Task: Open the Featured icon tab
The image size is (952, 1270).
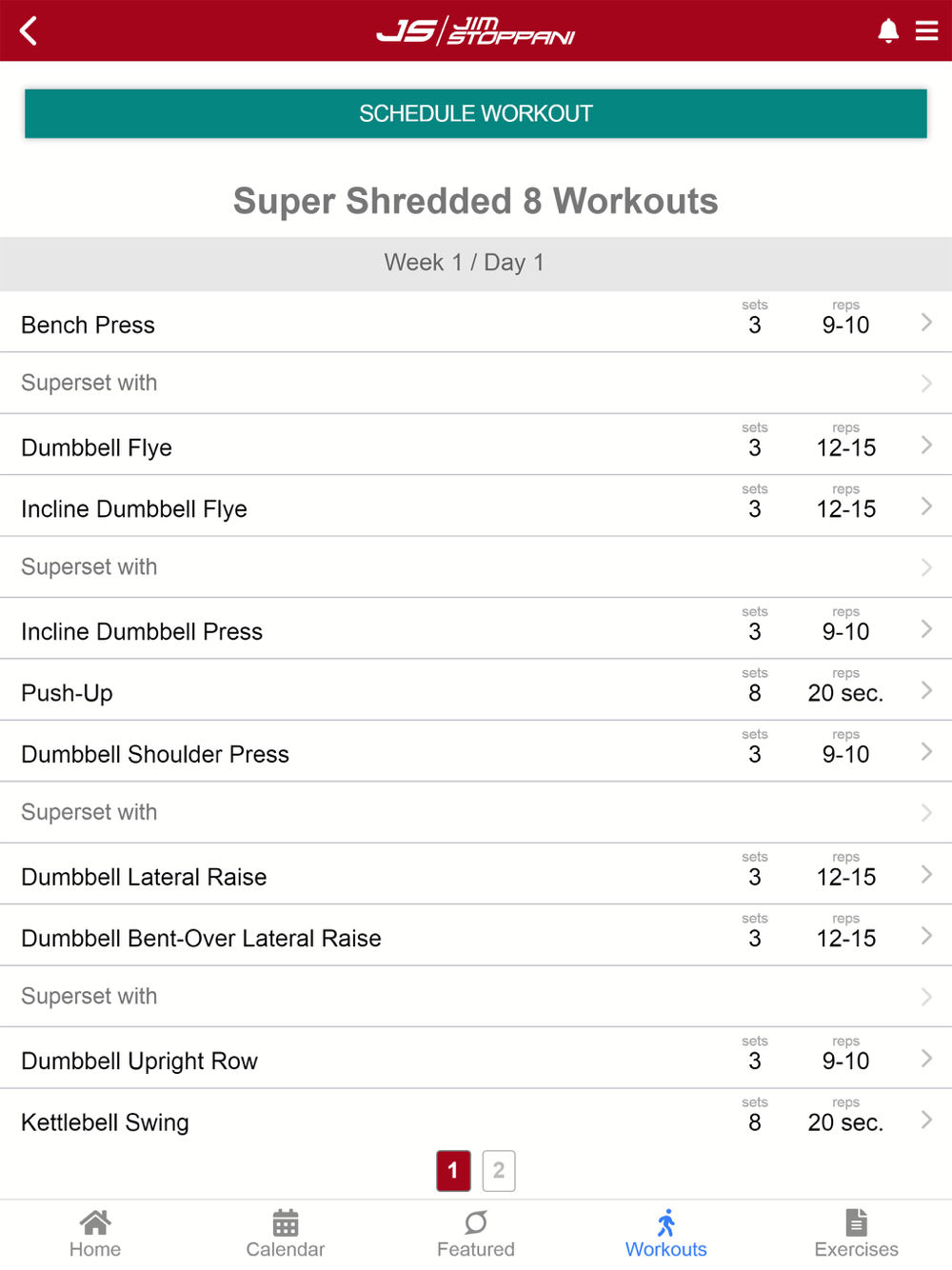Action: pyautogui.click(x=476, y=1222)
